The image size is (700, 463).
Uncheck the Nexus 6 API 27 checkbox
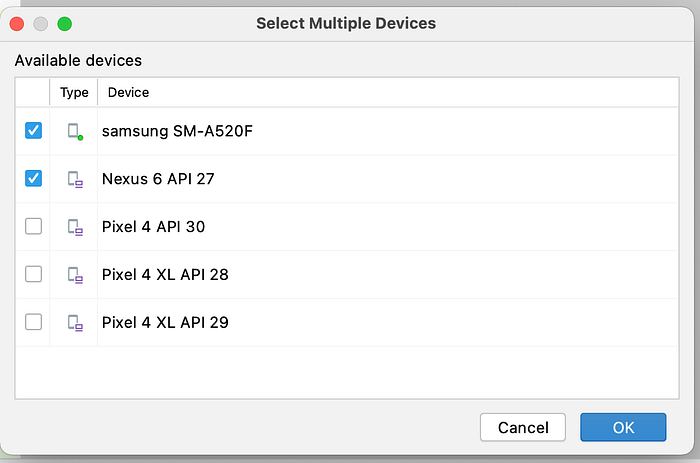[34, 179]
